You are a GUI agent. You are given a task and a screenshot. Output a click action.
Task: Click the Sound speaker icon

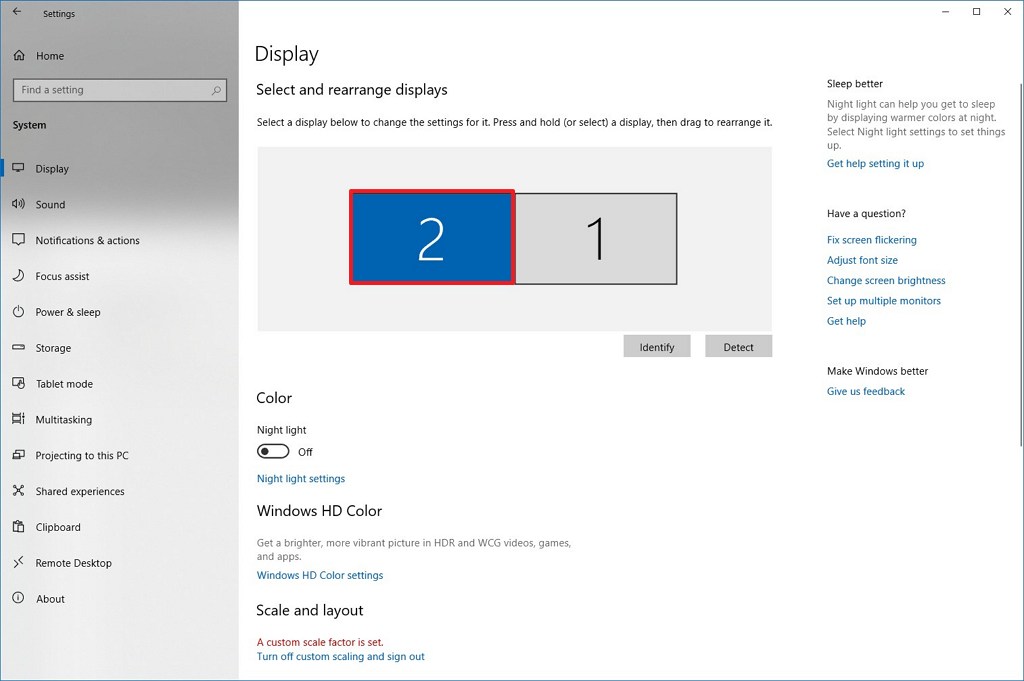click(x=18, y=204)
